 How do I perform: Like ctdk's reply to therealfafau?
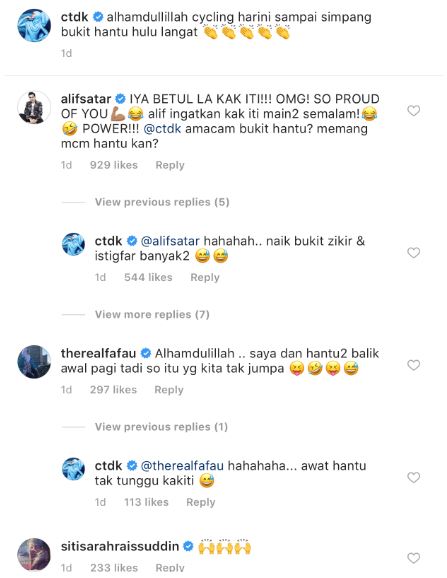click(413, 477)
